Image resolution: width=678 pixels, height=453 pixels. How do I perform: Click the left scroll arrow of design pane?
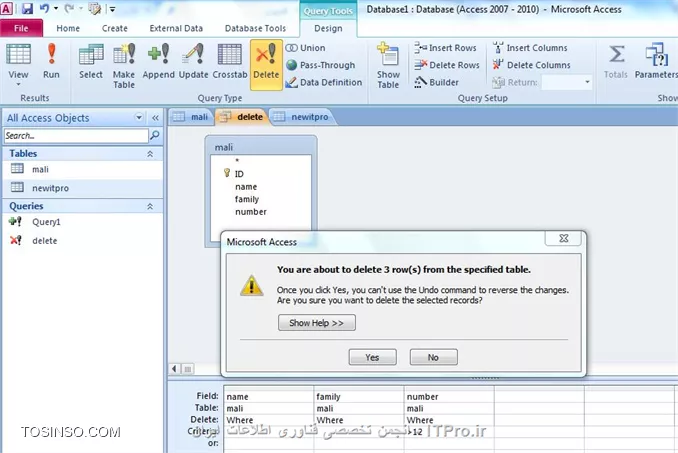174,369
